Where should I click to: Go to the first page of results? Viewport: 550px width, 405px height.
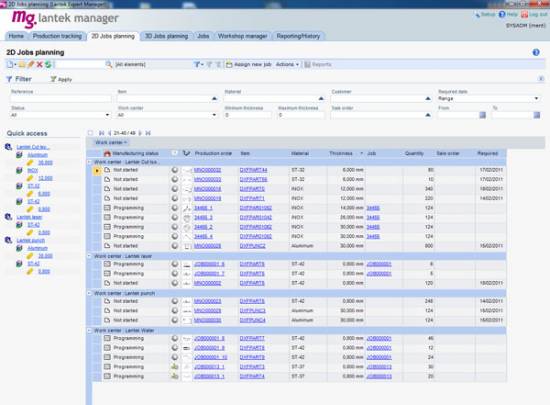click(101, 133)
